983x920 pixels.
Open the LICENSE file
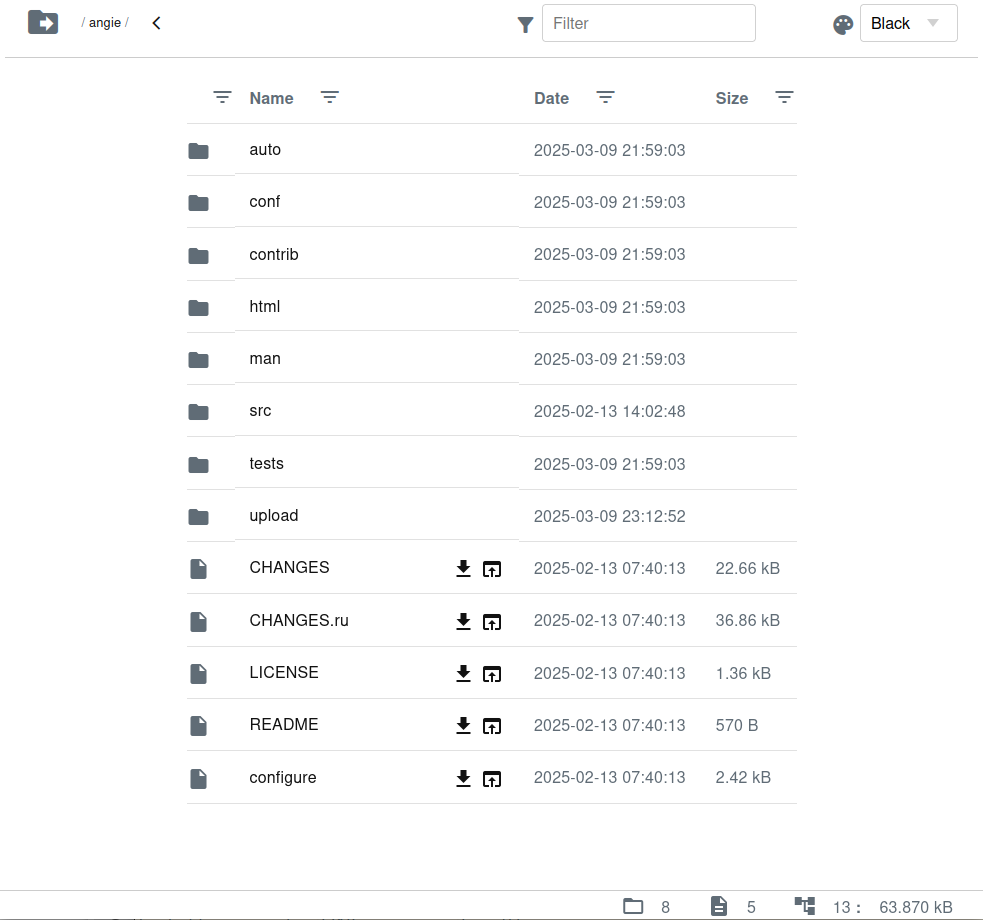click(284, 673)
